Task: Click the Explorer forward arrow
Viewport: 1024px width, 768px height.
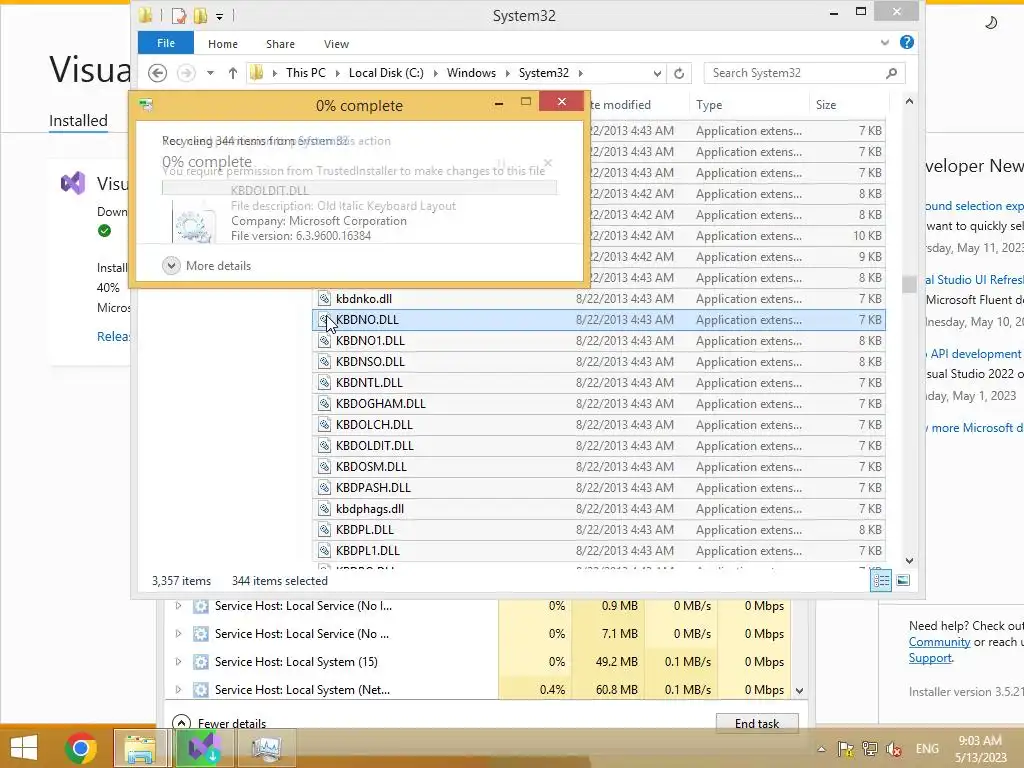Action: coord(186,73)
